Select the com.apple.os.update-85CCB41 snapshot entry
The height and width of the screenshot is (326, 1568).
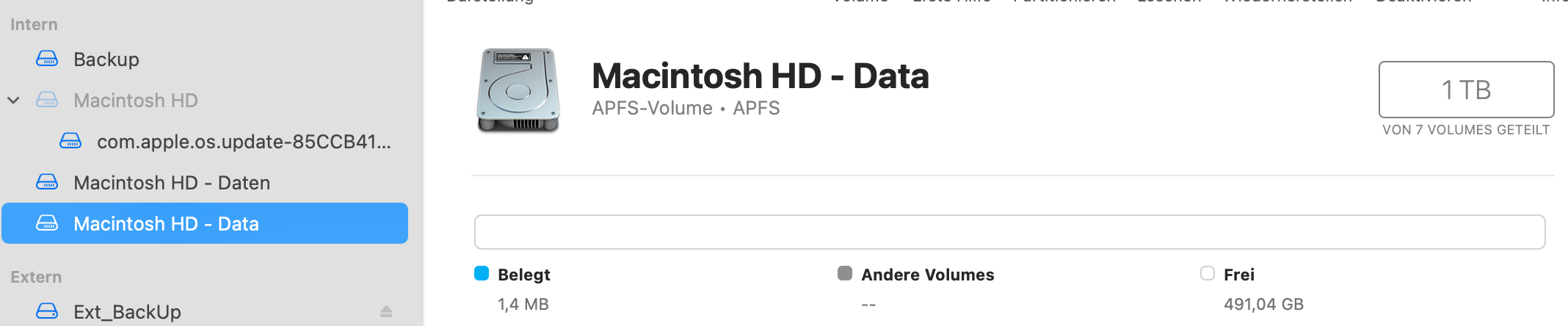[244, 142]
